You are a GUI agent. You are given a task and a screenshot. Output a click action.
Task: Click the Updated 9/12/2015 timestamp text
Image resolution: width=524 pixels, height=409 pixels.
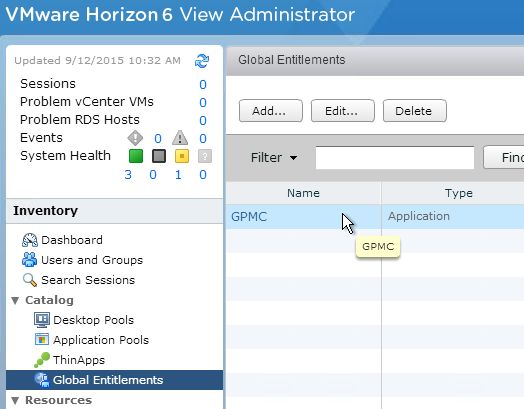pyautogui.click(x=97, y=60)
